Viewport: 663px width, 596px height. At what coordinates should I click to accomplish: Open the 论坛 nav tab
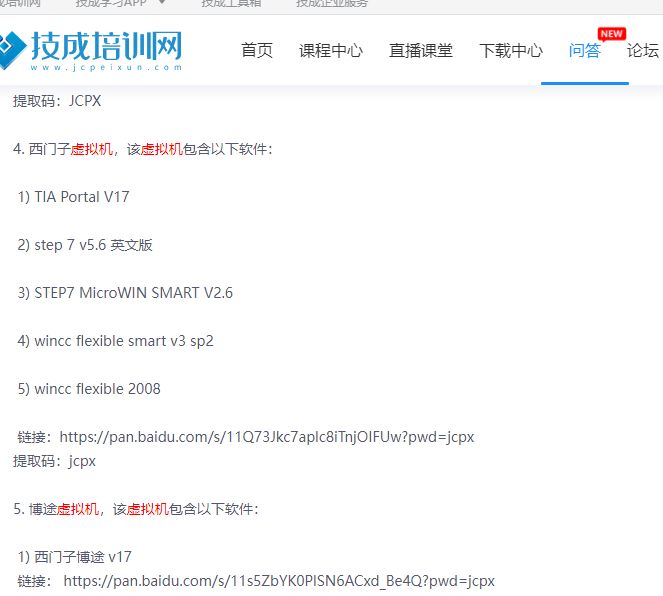643,50
